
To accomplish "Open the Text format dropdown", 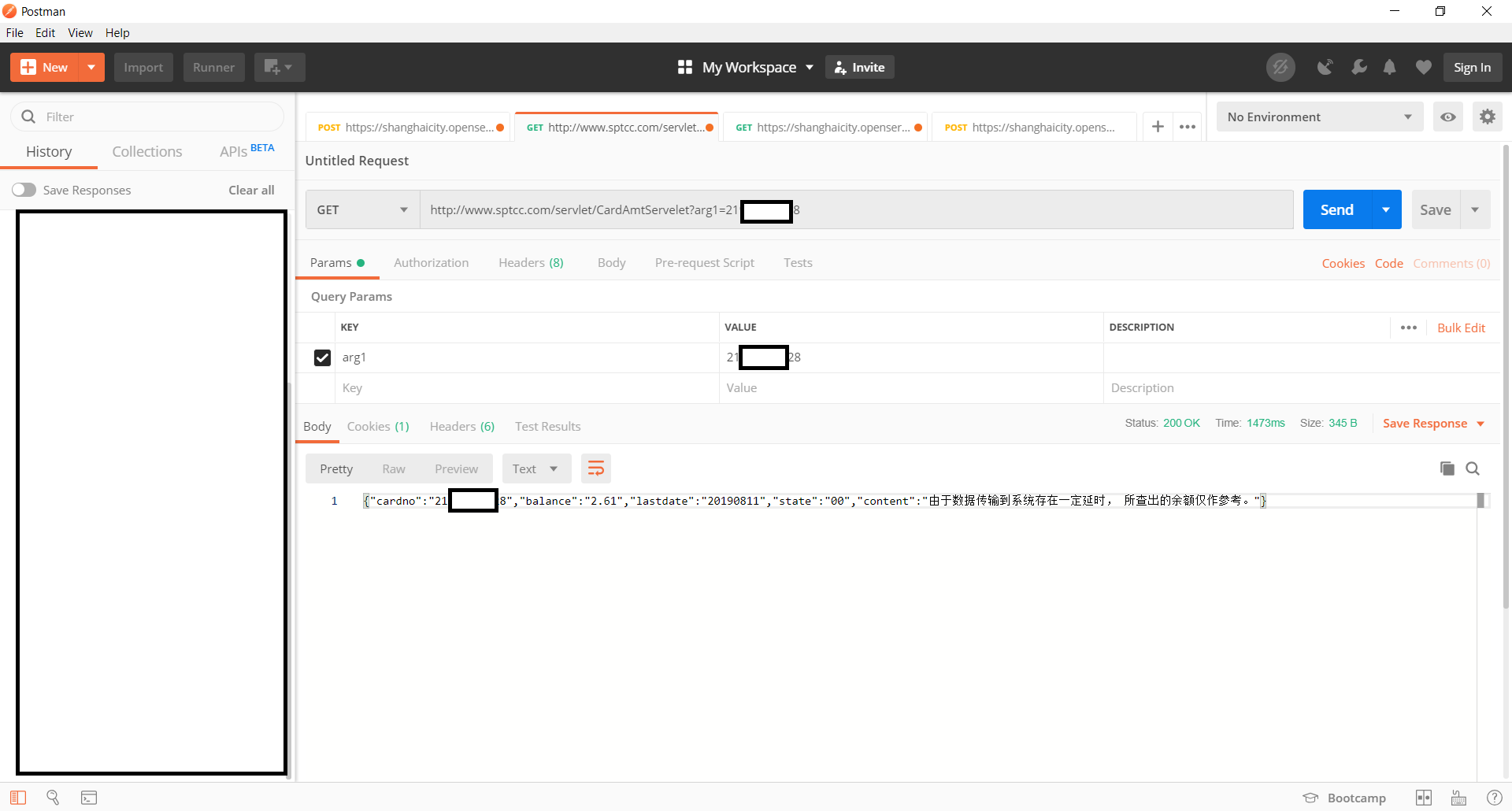I will click(535, 469).
